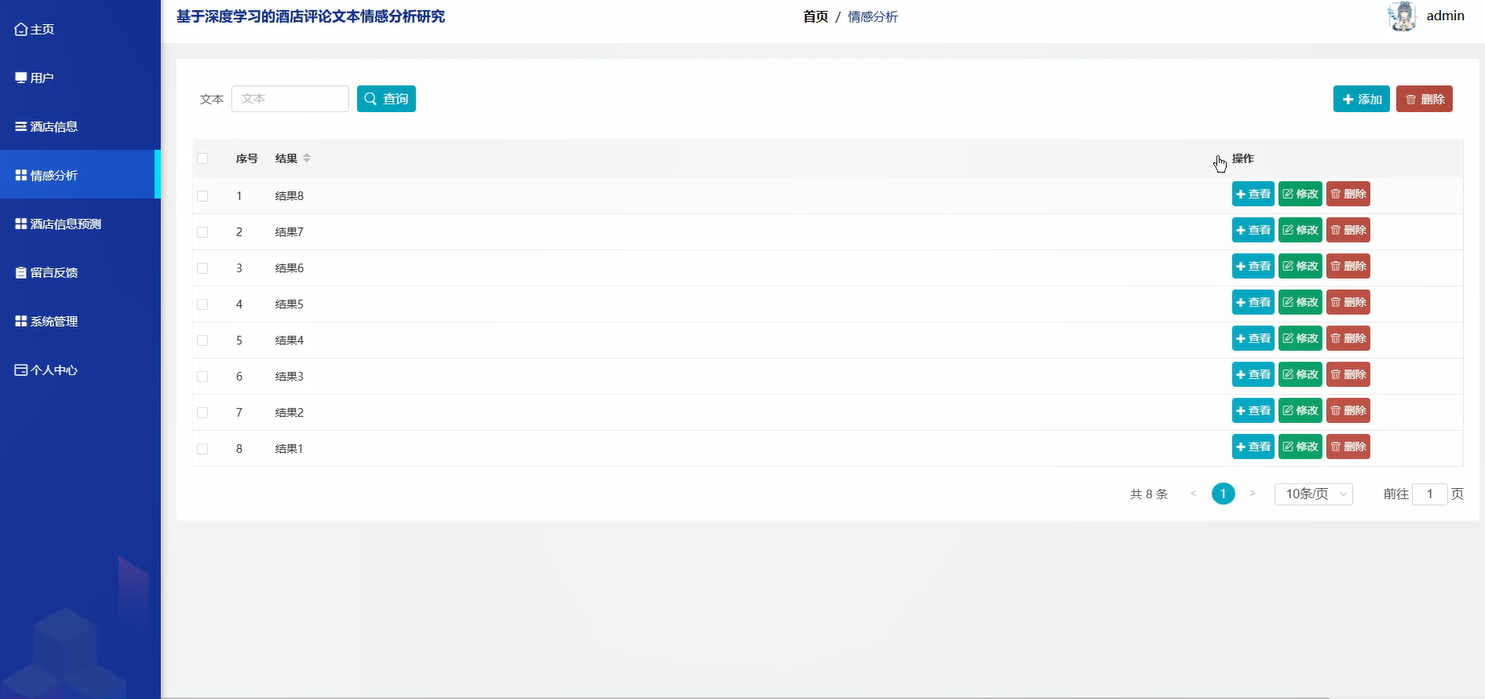This screenshot has height=699, width=1485.
Task: Select 情感分析 sidebar item
Action: [80, 175]
